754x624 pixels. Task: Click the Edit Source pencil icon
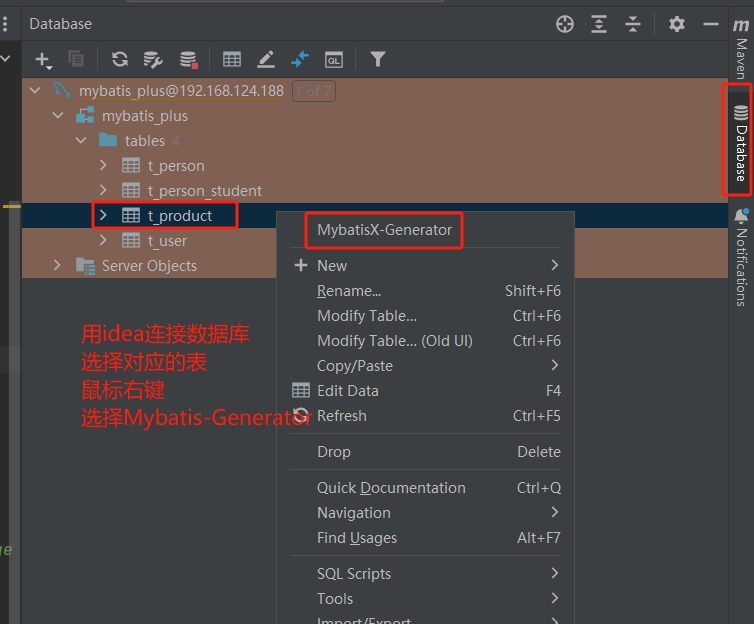[x=266, y=59]
